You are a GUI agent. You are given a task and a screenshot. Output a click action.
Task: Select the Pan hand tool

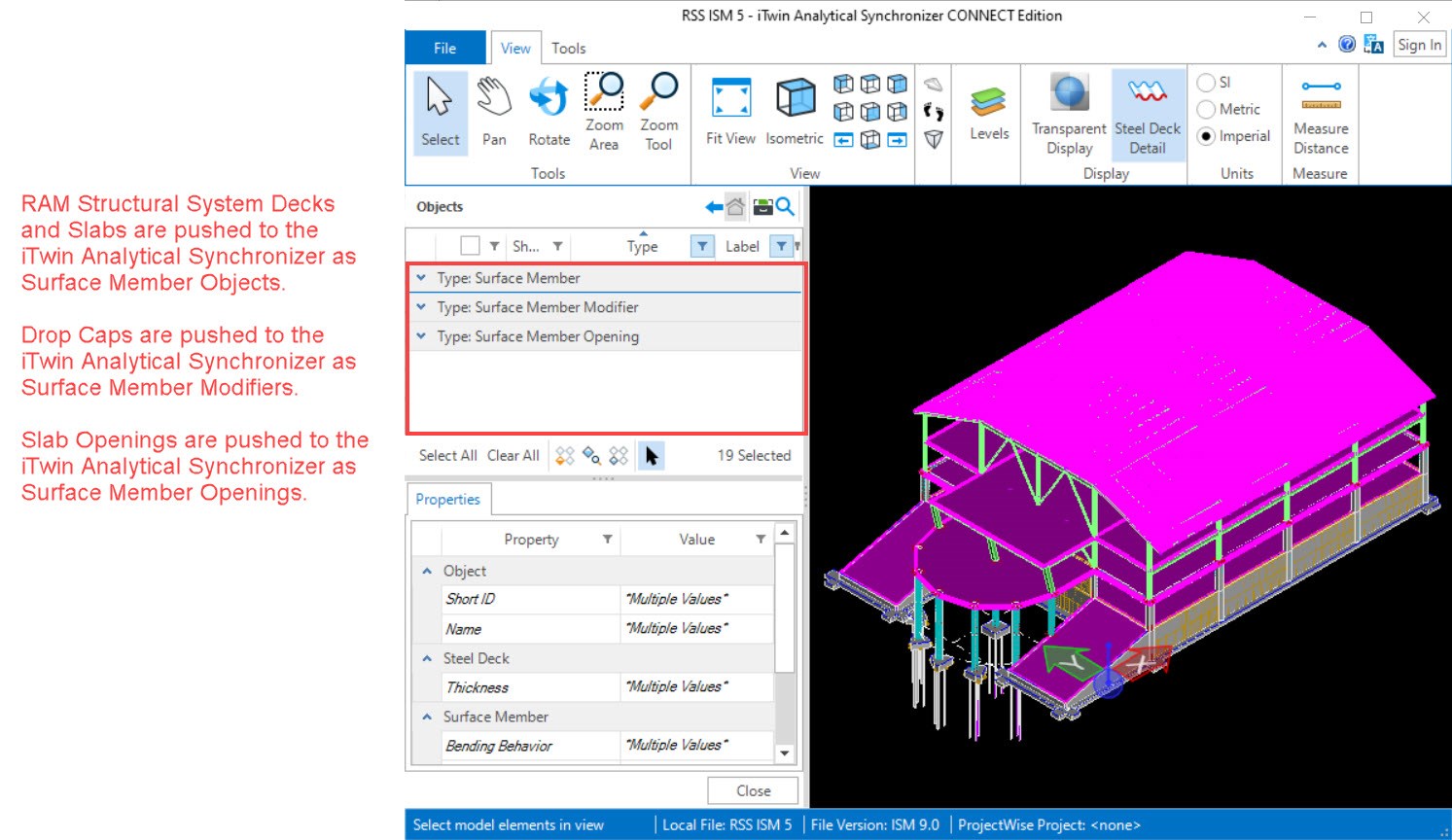point(494,113)
